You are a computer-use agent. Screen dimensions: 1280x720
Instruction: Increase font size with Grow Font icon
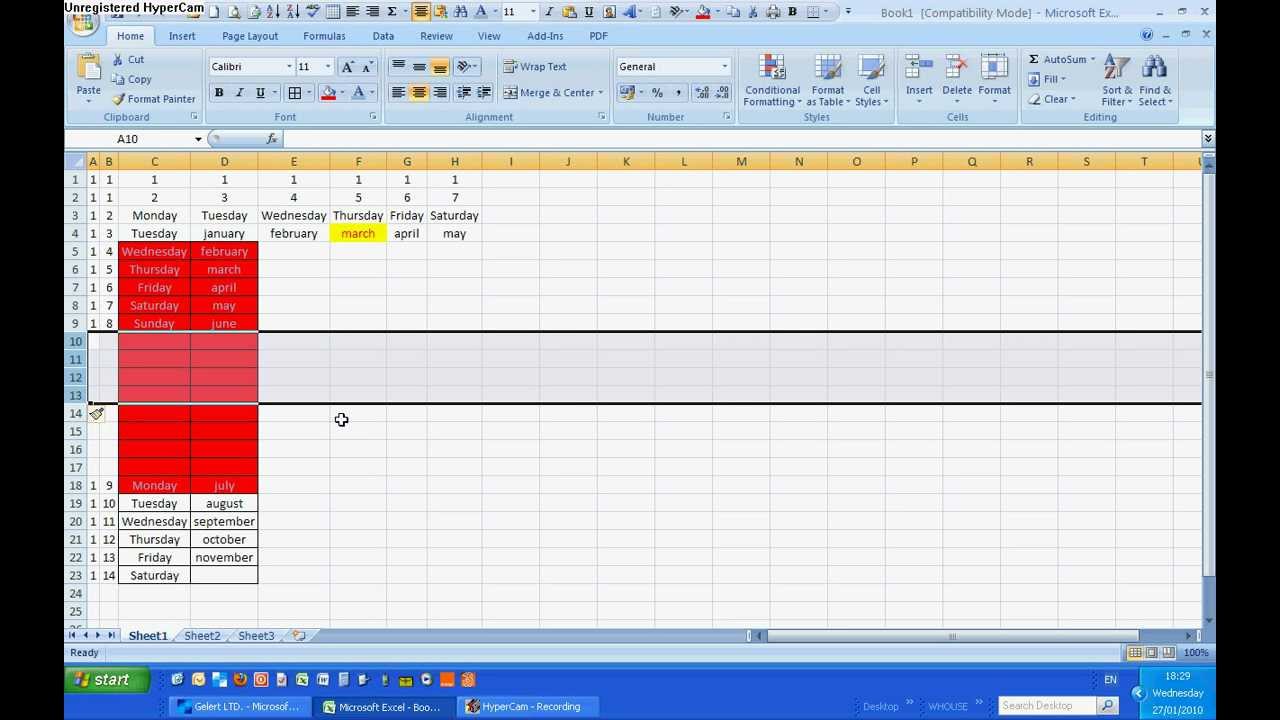[347, 67]
